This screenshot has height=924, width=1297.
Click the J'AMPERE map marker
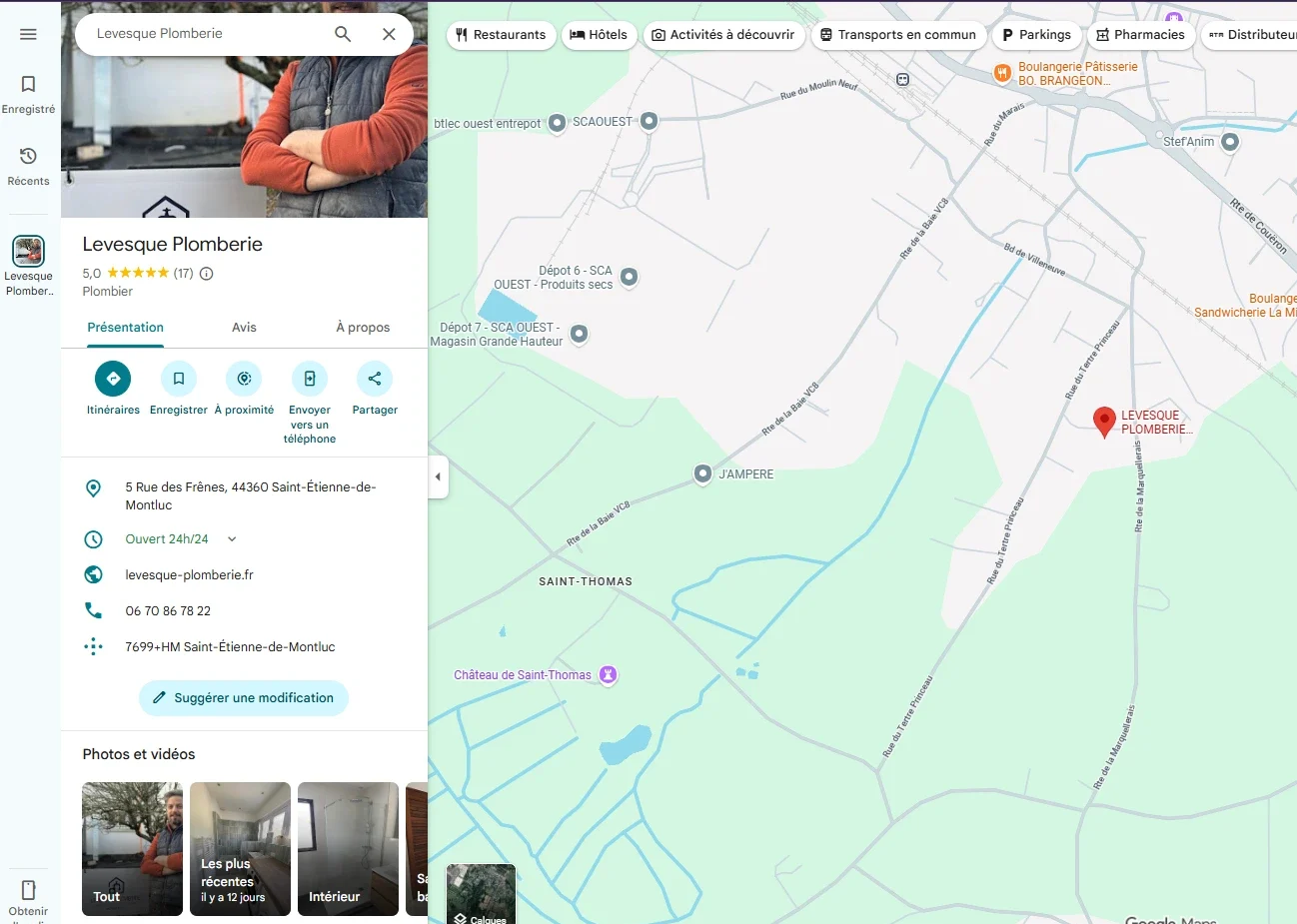tap(703, 473)
